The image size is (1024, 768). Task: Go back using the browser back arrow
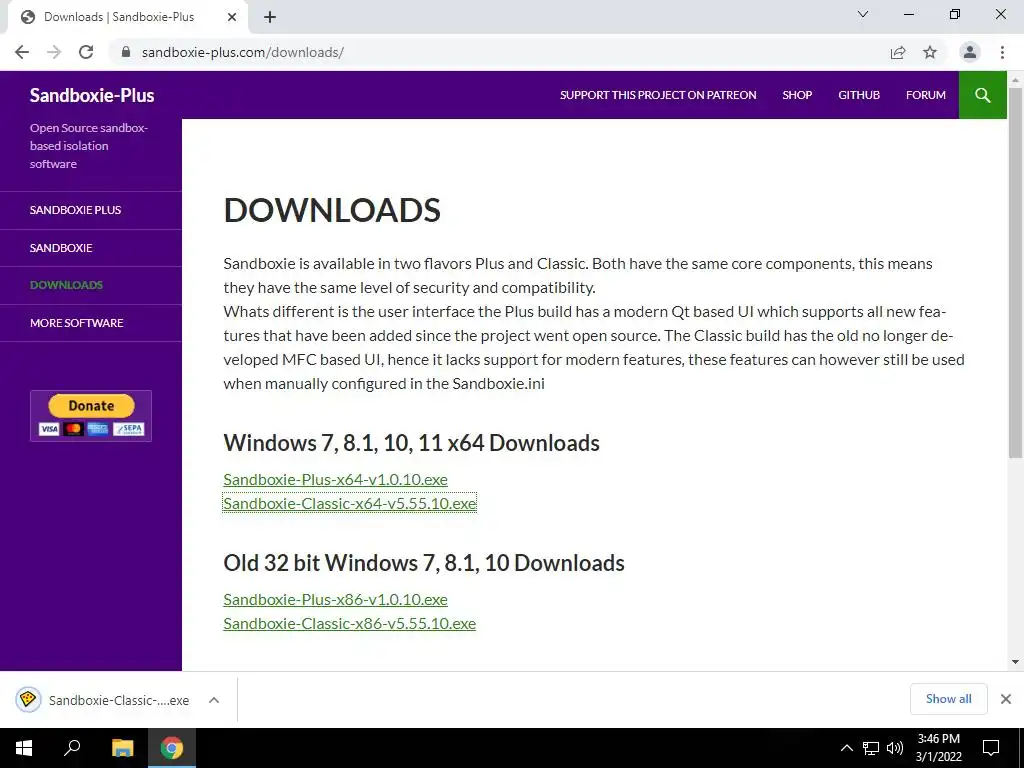pos(22,52)
